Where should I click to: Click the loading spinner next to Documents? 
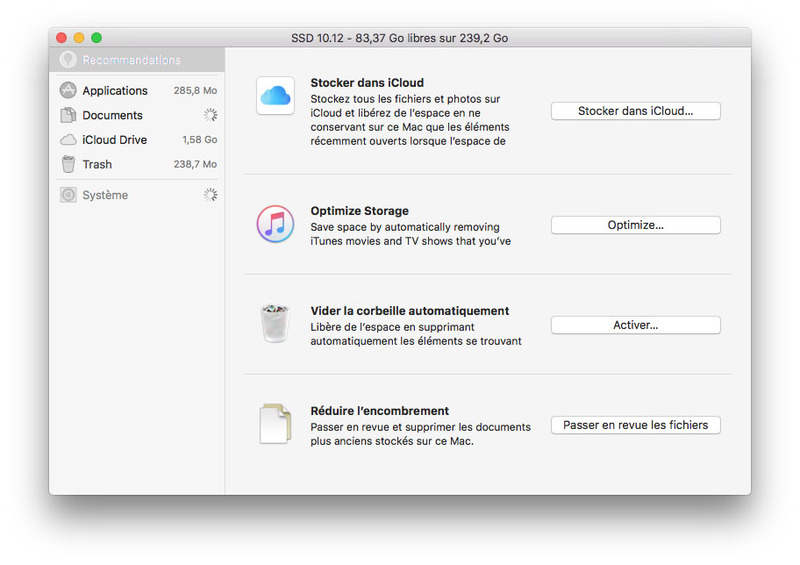(210, 115)
